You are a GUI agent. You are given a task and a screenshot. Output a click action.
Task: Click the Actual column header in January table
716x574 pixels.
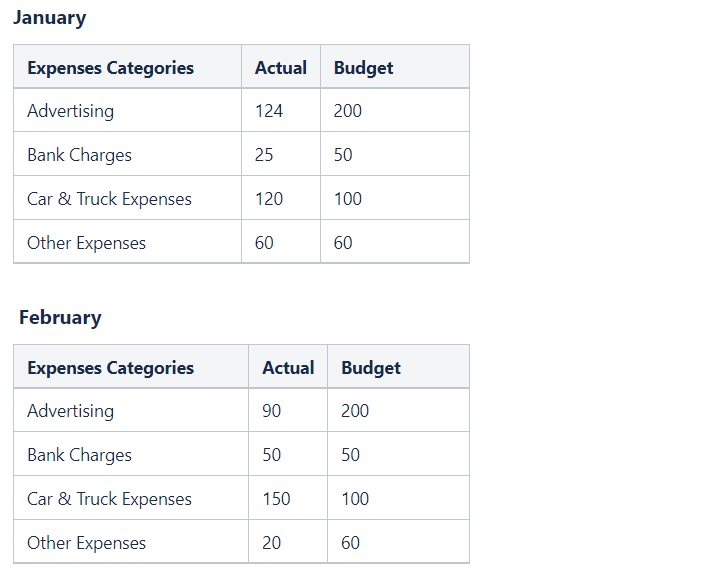pyautogui.click(x=280, y=68)
